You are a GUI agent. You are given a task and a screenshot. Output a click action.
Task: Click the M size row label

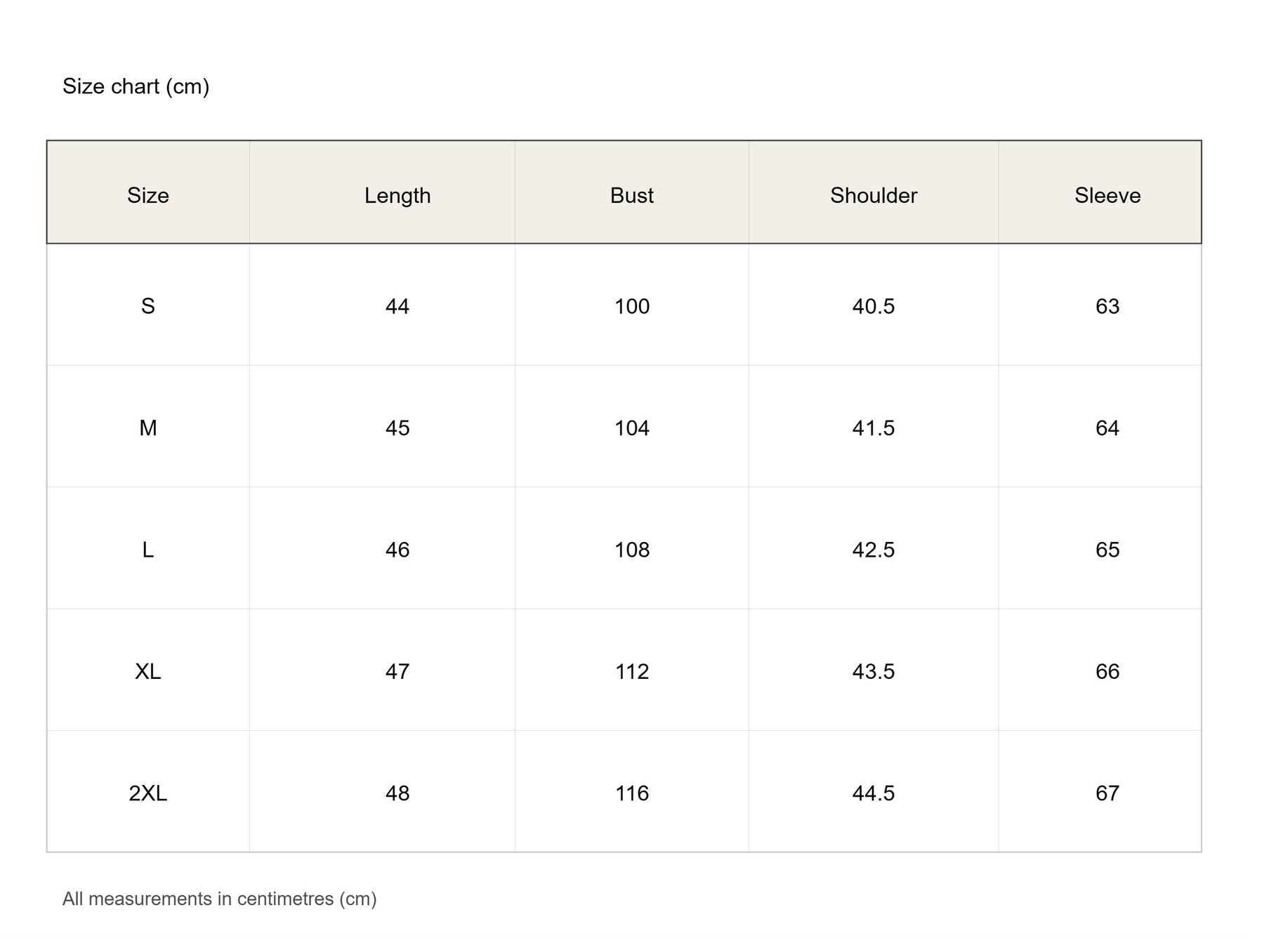(x=148, y=426)
